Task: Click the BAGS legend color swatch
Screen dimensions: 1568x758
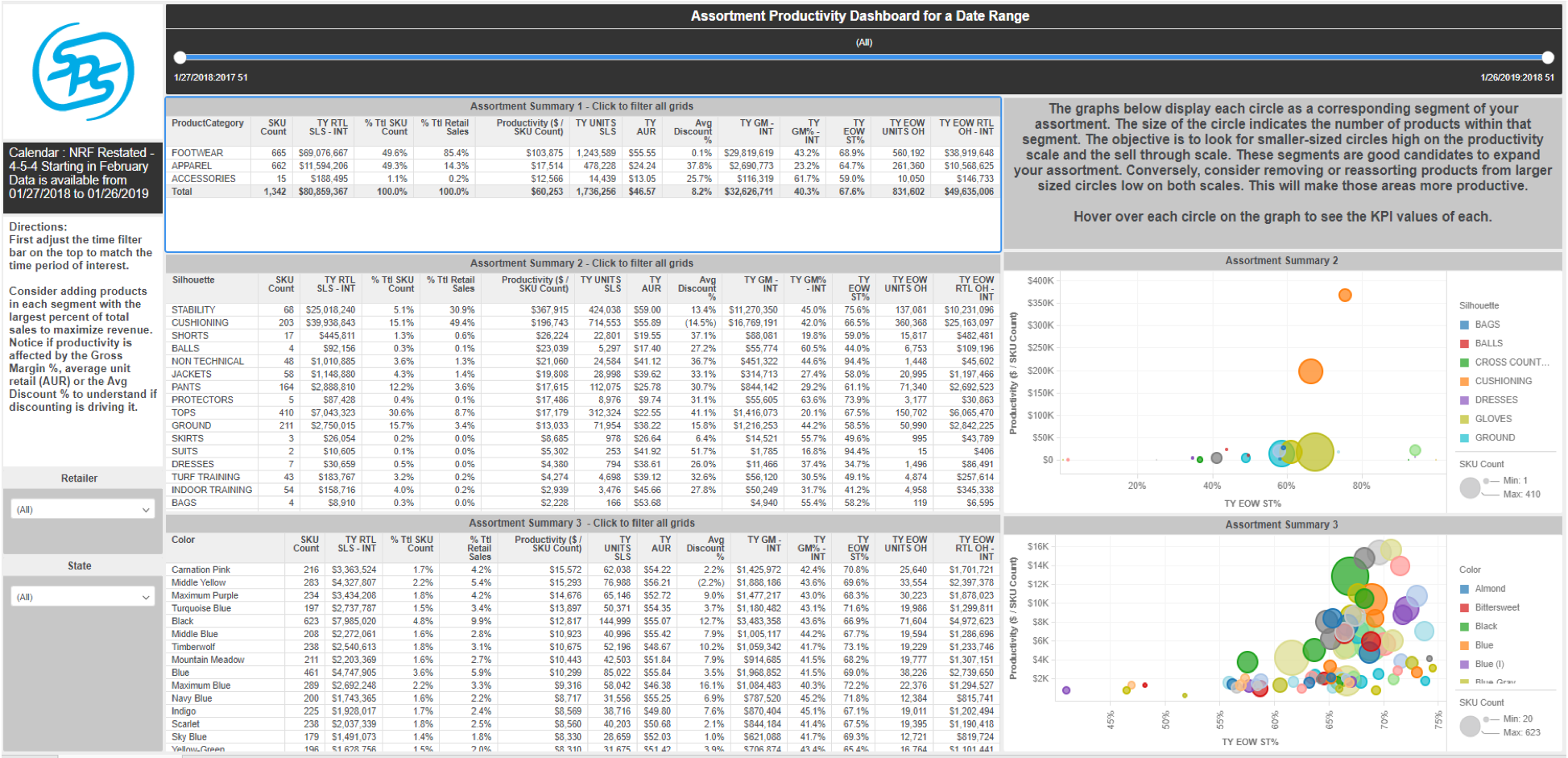Action: [x=1464, y=325]
